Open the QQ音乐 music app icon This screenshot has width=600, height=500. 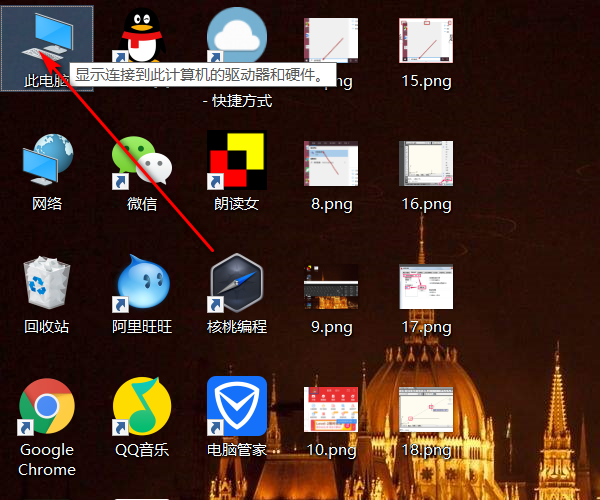click(x=142, y=405)
